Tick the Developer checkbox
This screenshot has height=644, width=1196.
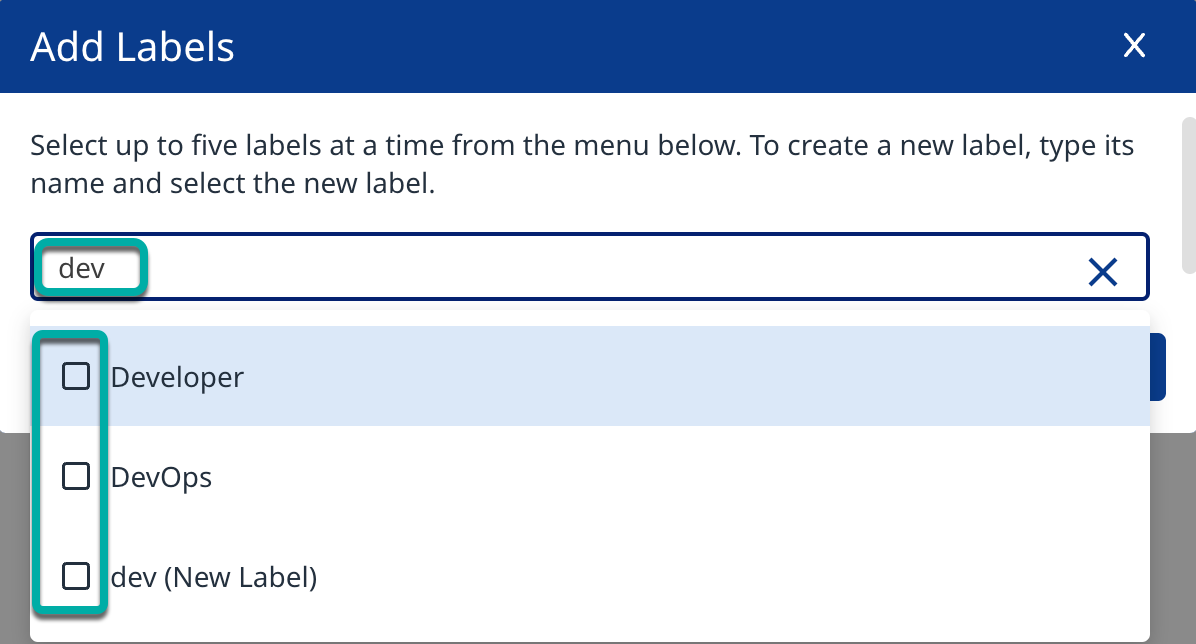tap(76, 377)
